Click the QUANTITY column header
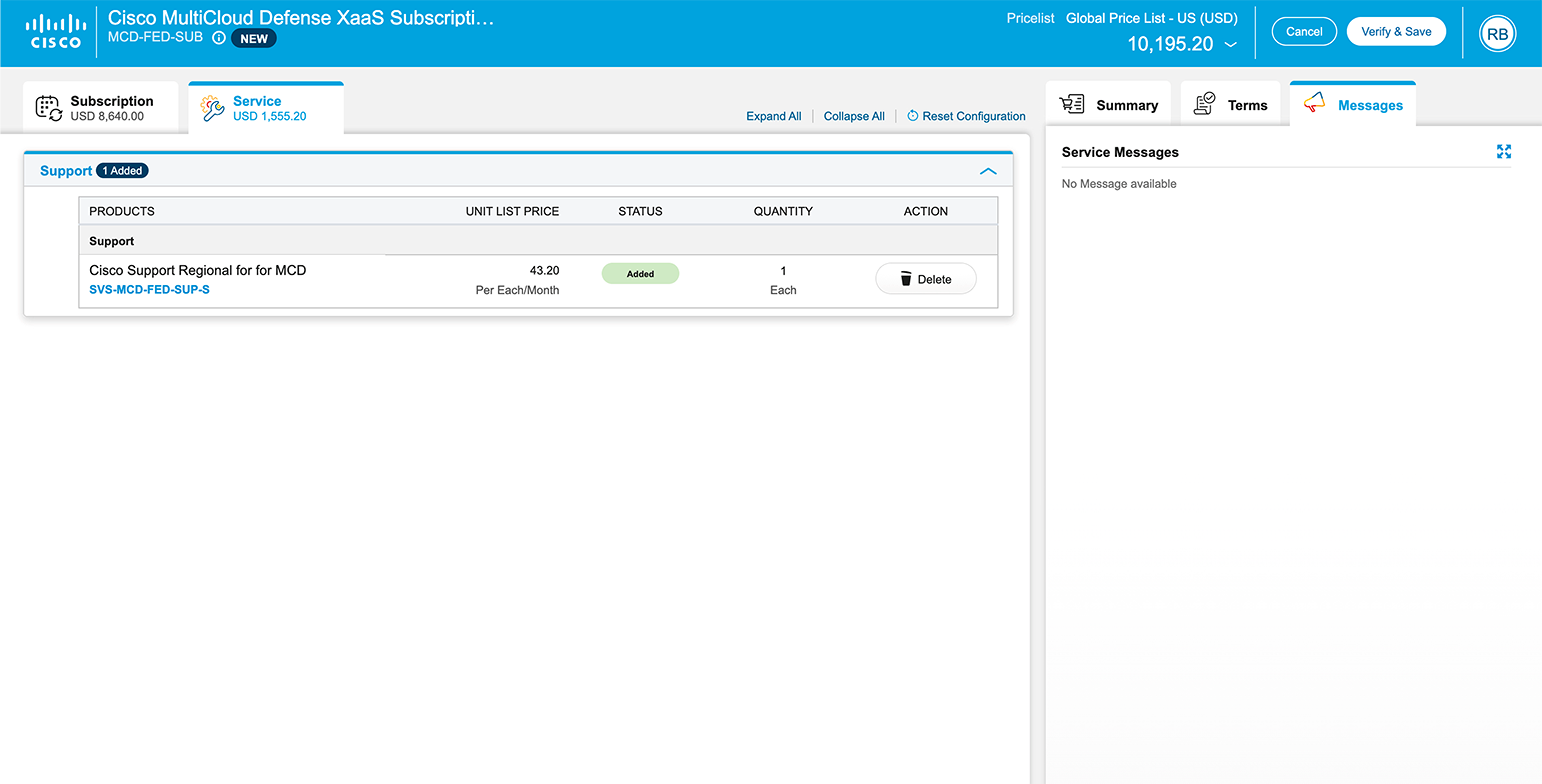 coord(783,211)
